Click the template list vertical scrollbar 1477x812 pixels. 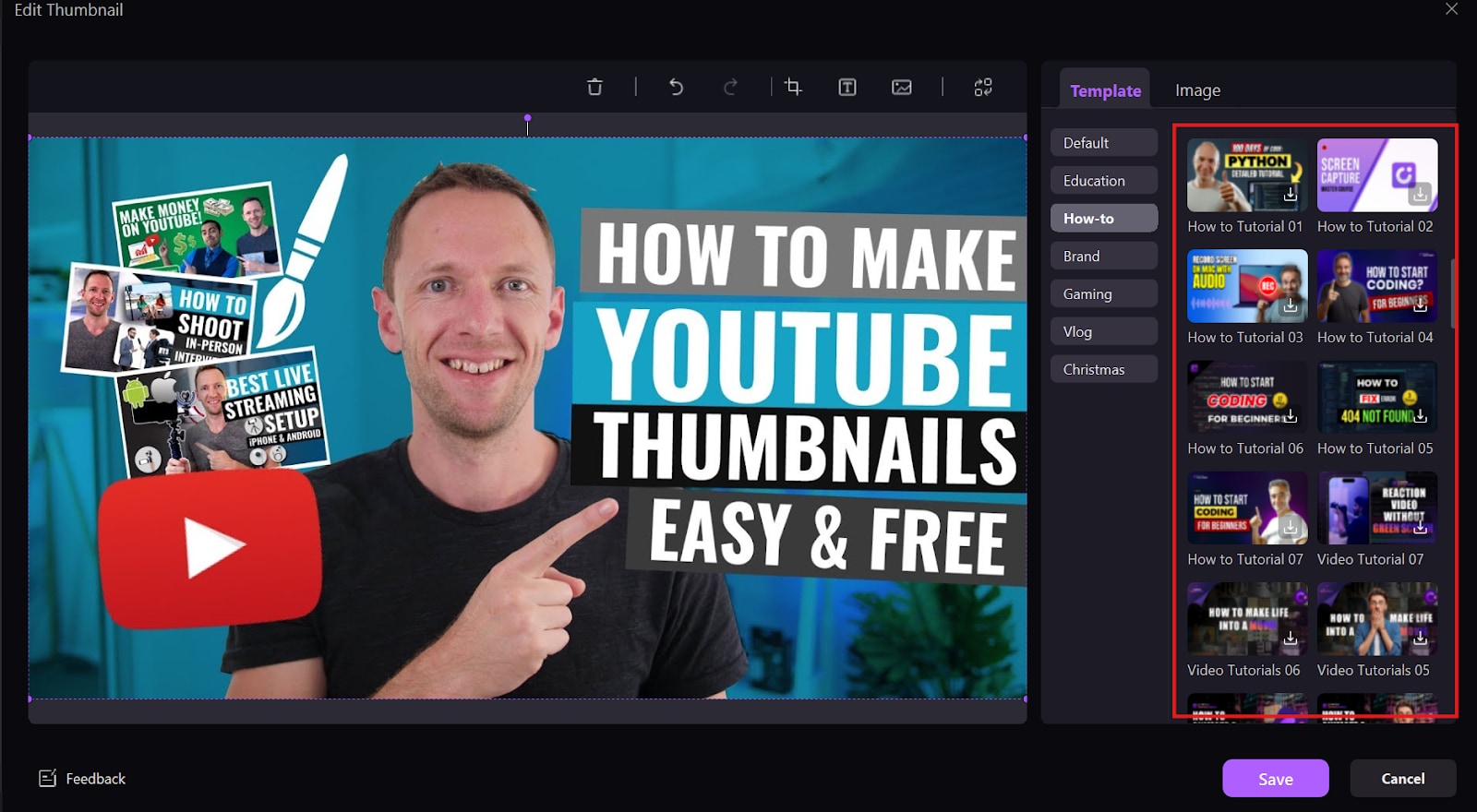1451,293
